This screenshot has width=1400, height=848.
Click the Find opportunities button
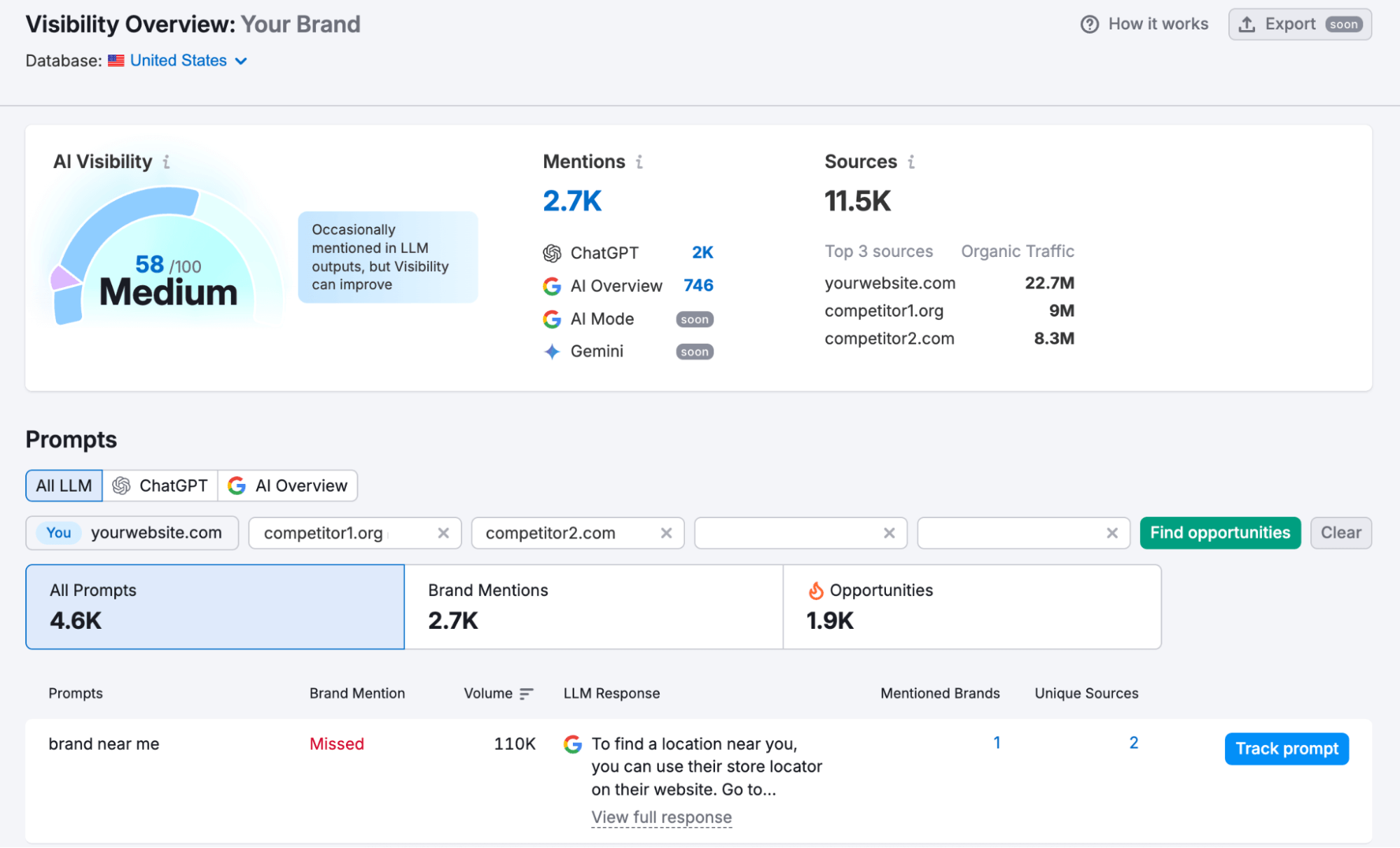click(x=1220, y=533)
